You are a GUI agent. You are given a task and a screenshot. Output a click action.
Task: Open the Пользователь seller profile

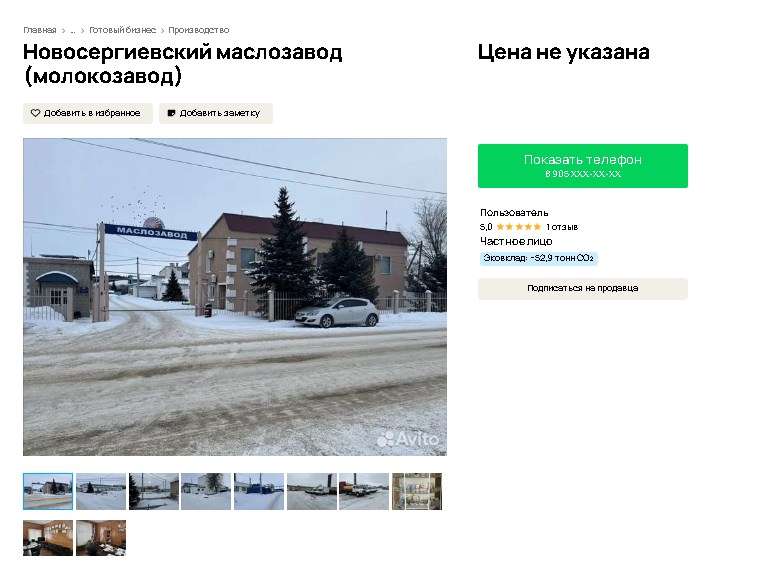click(x=514, y=213)
